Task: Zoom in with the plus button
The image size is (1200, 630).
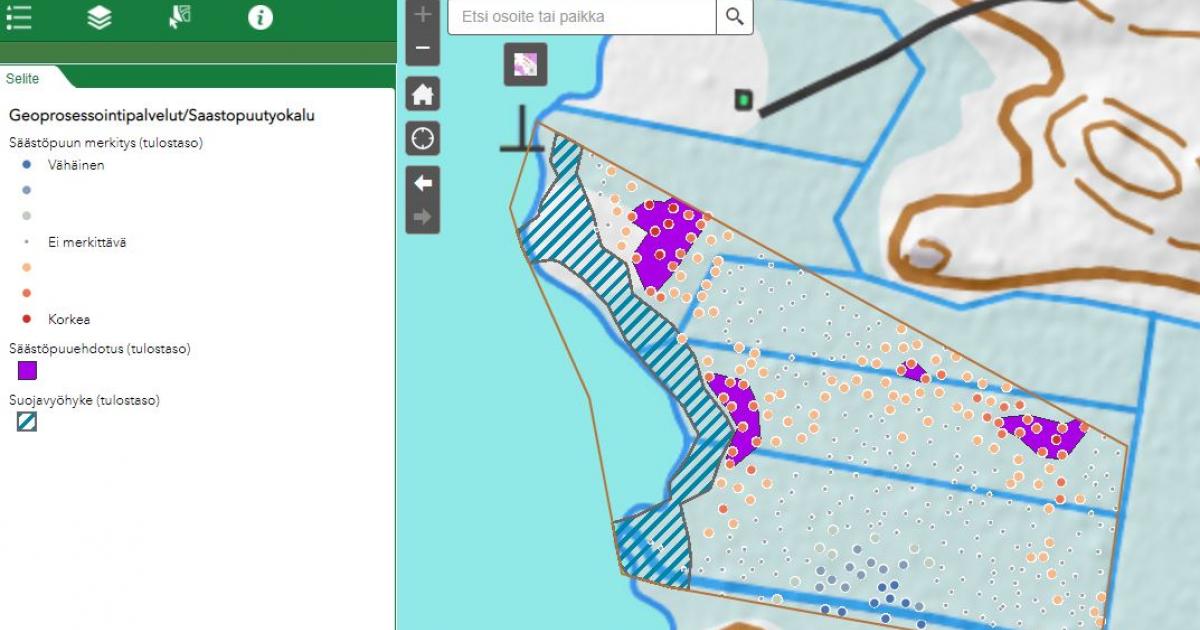Action: coord(423,14)
